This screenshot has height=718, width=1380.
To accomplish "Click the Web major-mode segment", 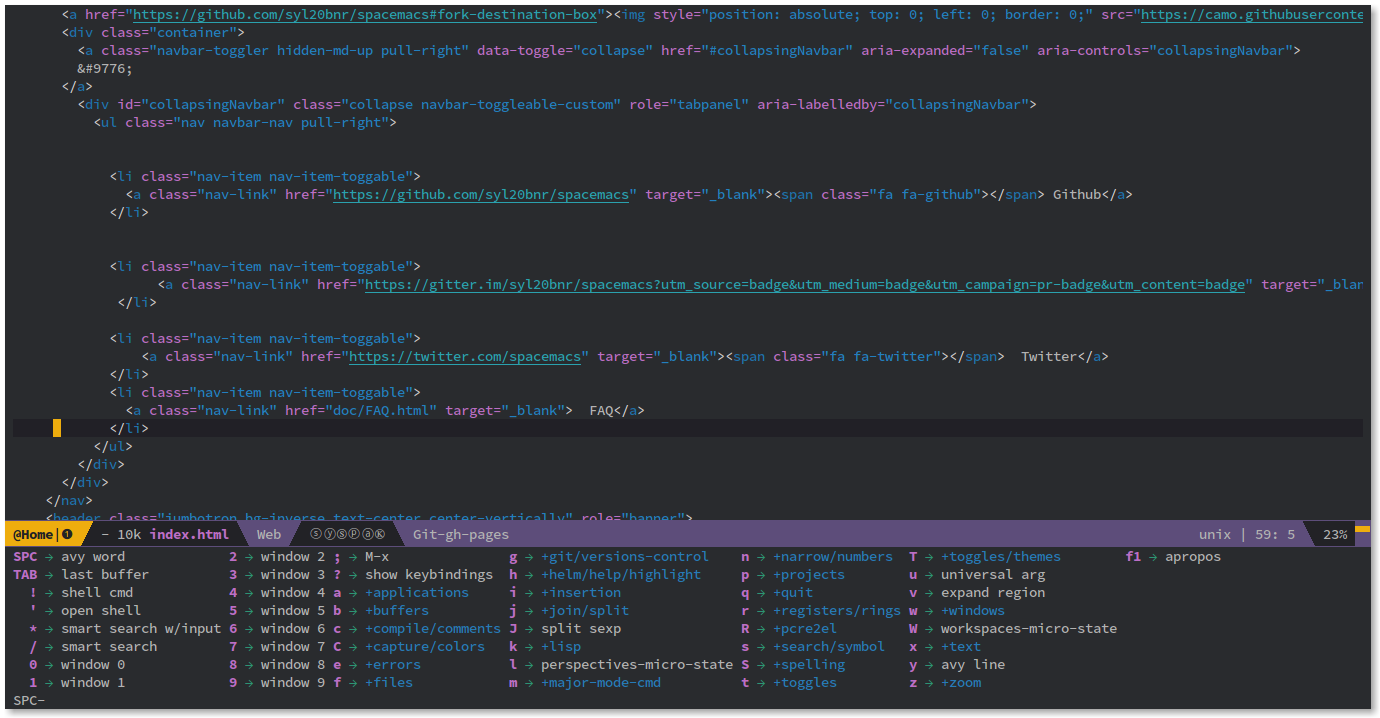I will click(269, 533).
